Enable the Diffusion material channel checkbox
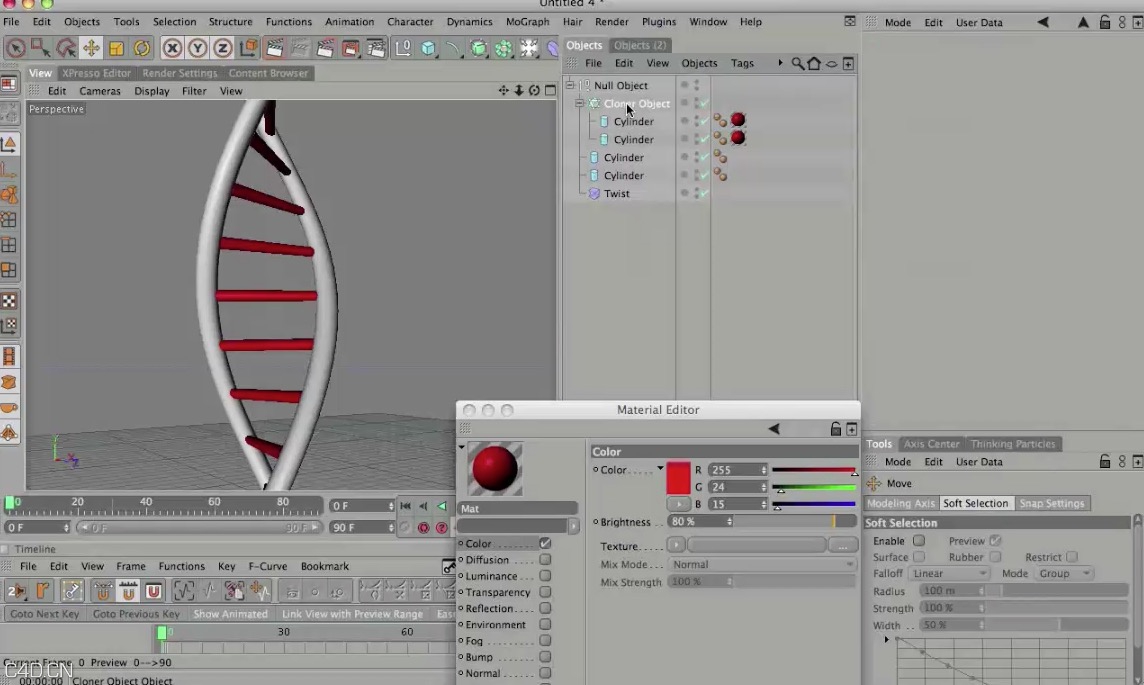This screenshot has width=1144, height=685. click(544, 560)
